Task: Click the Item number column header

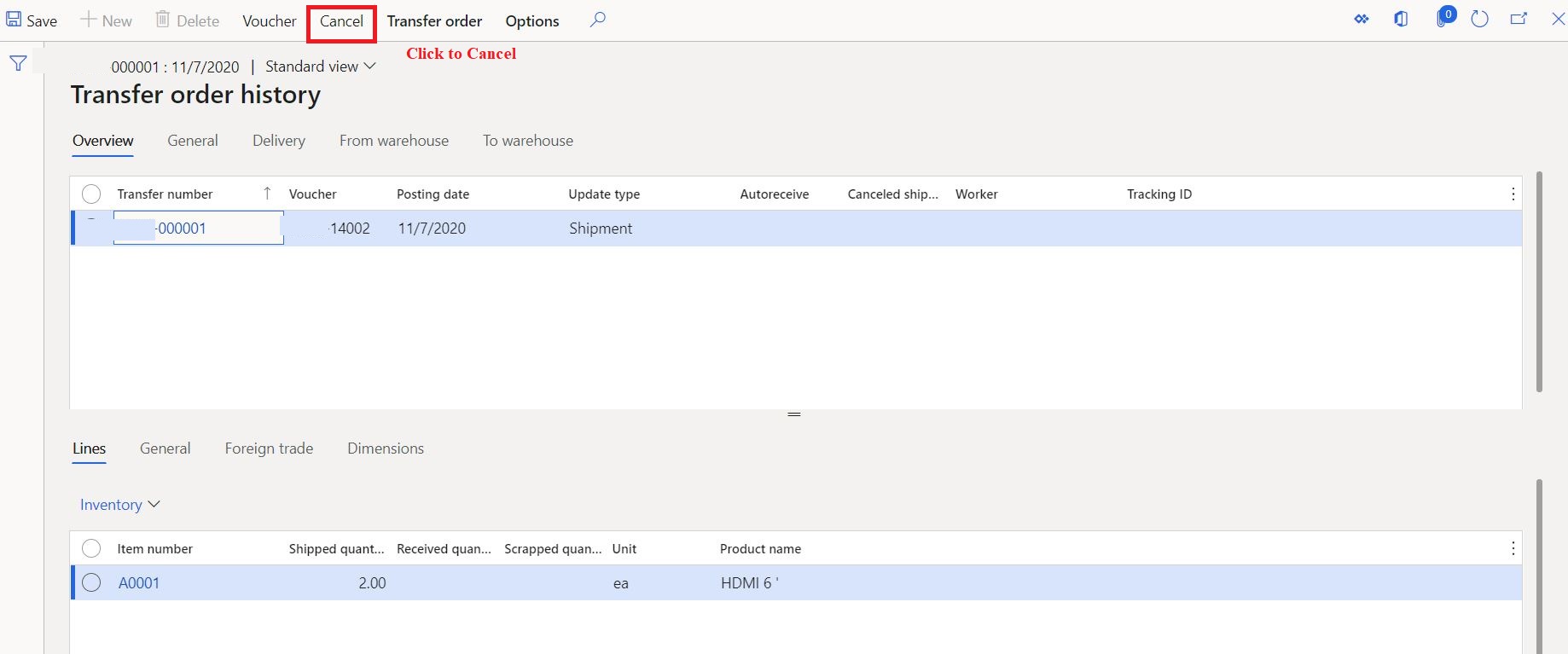Action: [x=155, y=549]
